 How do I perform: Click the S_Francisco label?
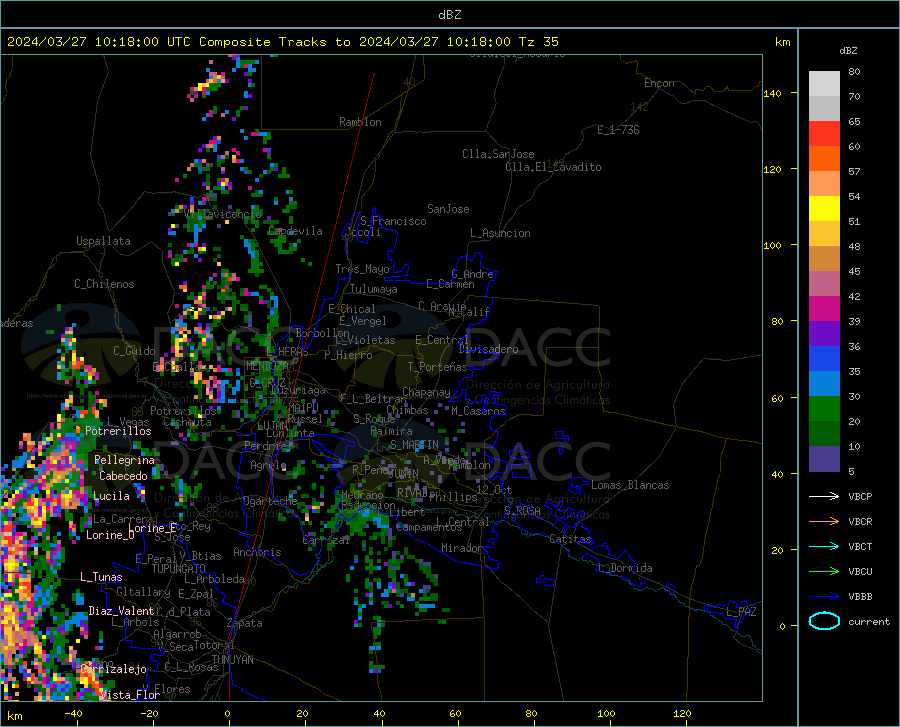click(x=393, y=221)
